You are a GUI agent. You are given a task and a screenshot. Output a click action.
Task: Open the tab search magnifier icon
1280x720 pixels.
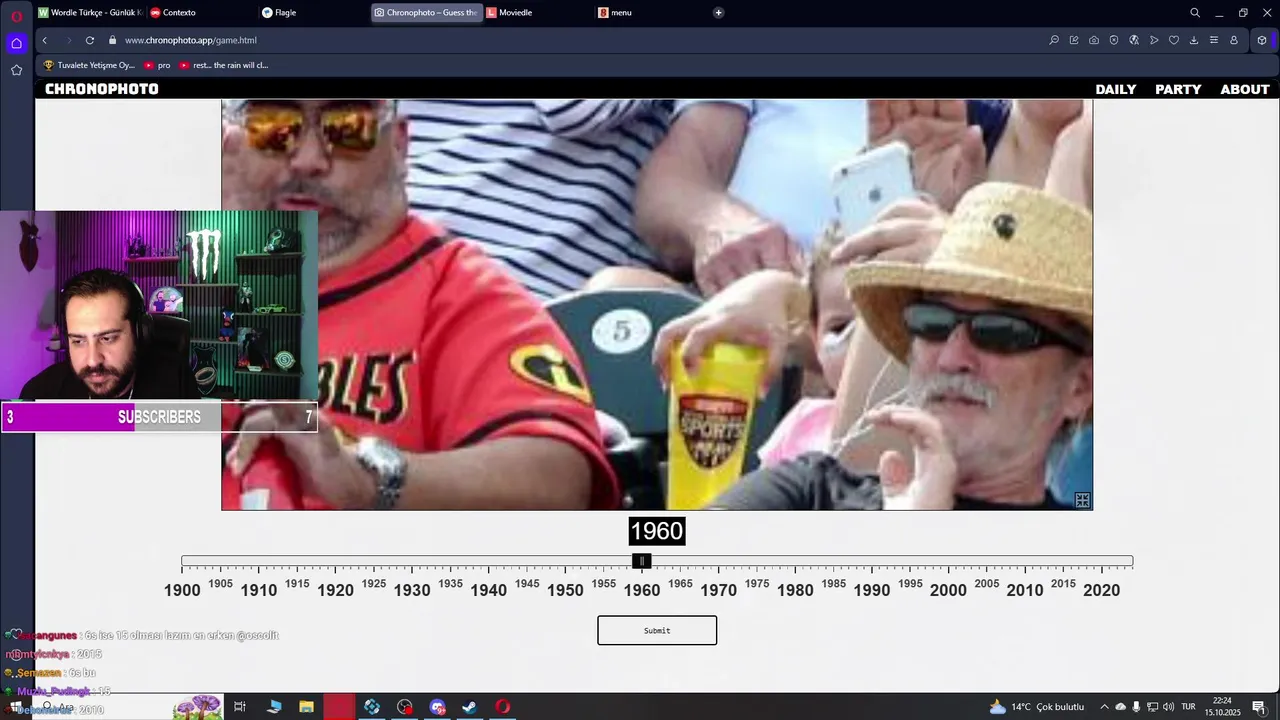(1195, 13)
